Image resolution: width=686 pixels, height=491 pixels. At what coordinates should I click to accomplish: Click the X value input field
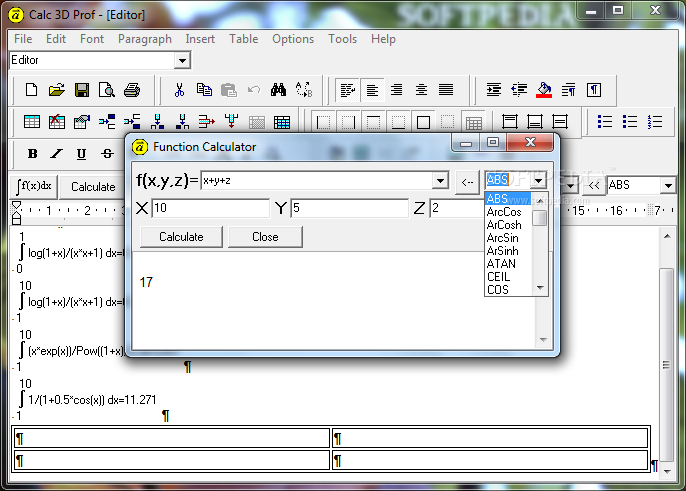210,208
